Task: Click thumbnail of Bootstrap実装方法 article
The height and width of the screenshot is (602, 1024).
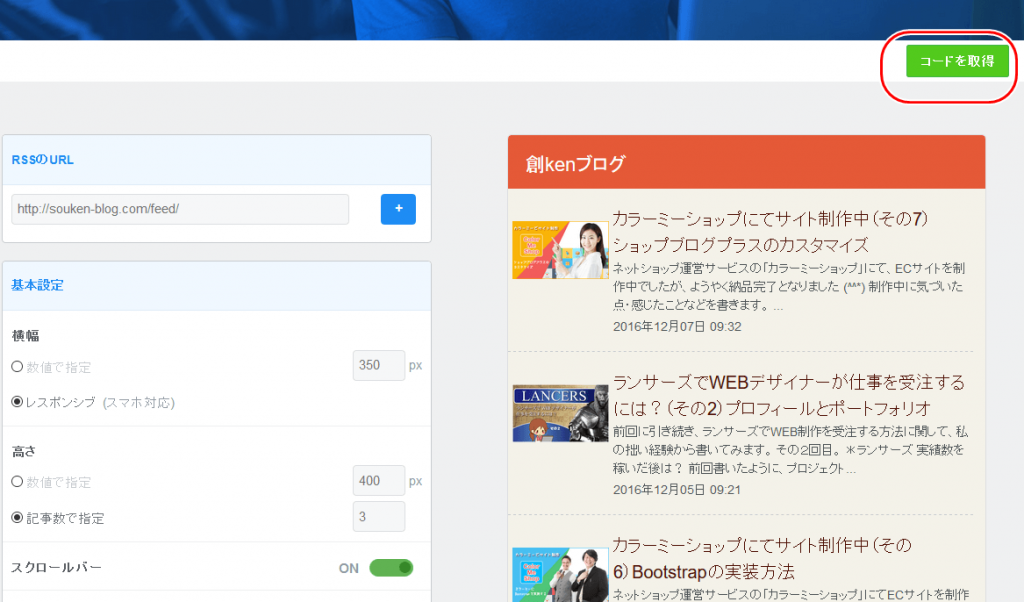Action: tap(560, 575)
